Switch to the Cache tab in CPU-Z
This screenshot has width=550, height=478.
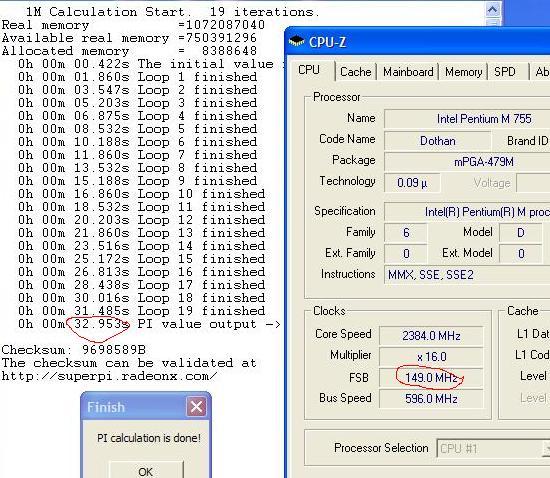click(x=355, y=72)
